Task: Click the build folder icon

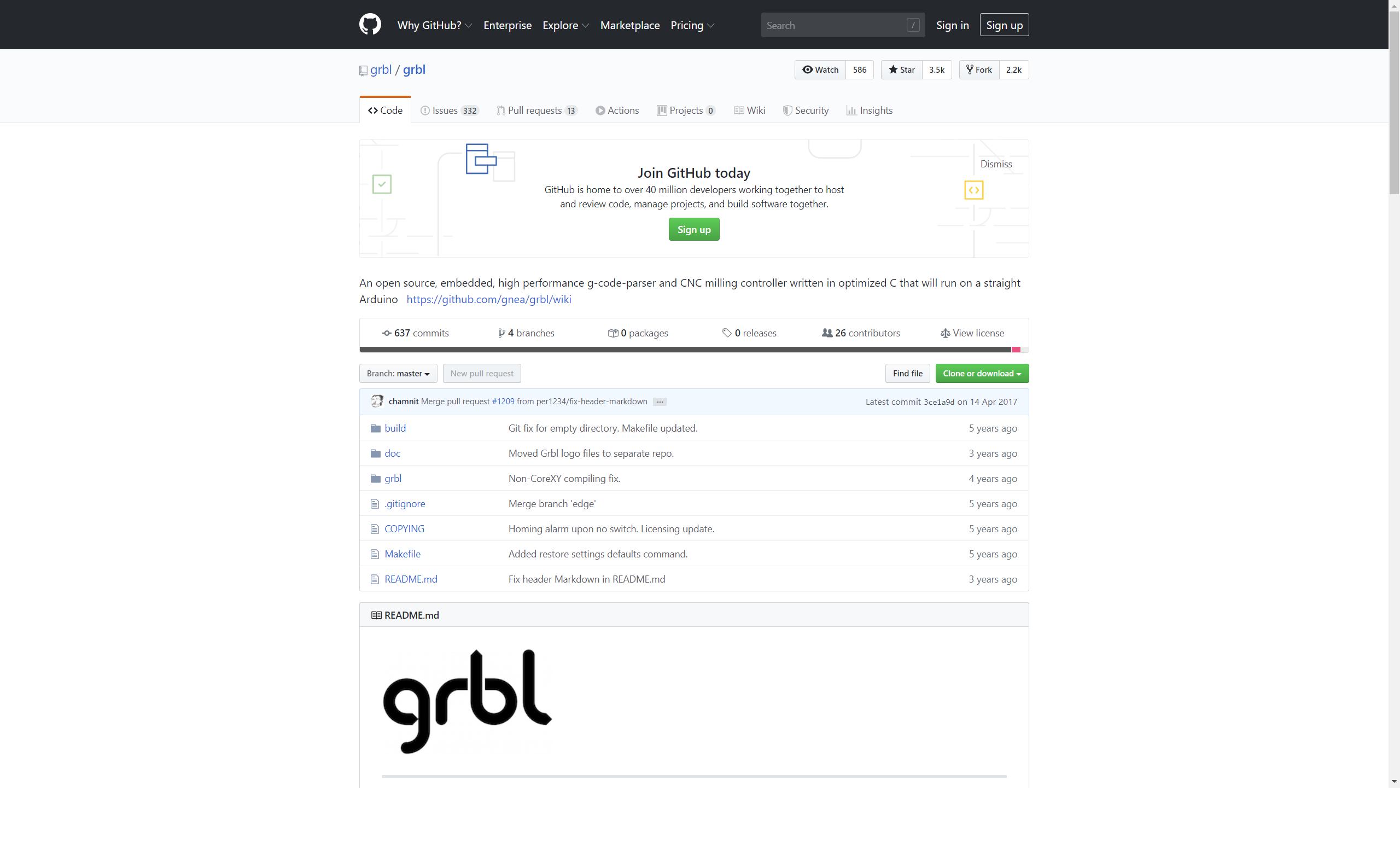Action: pyautogui.click(x=375, y=428)
